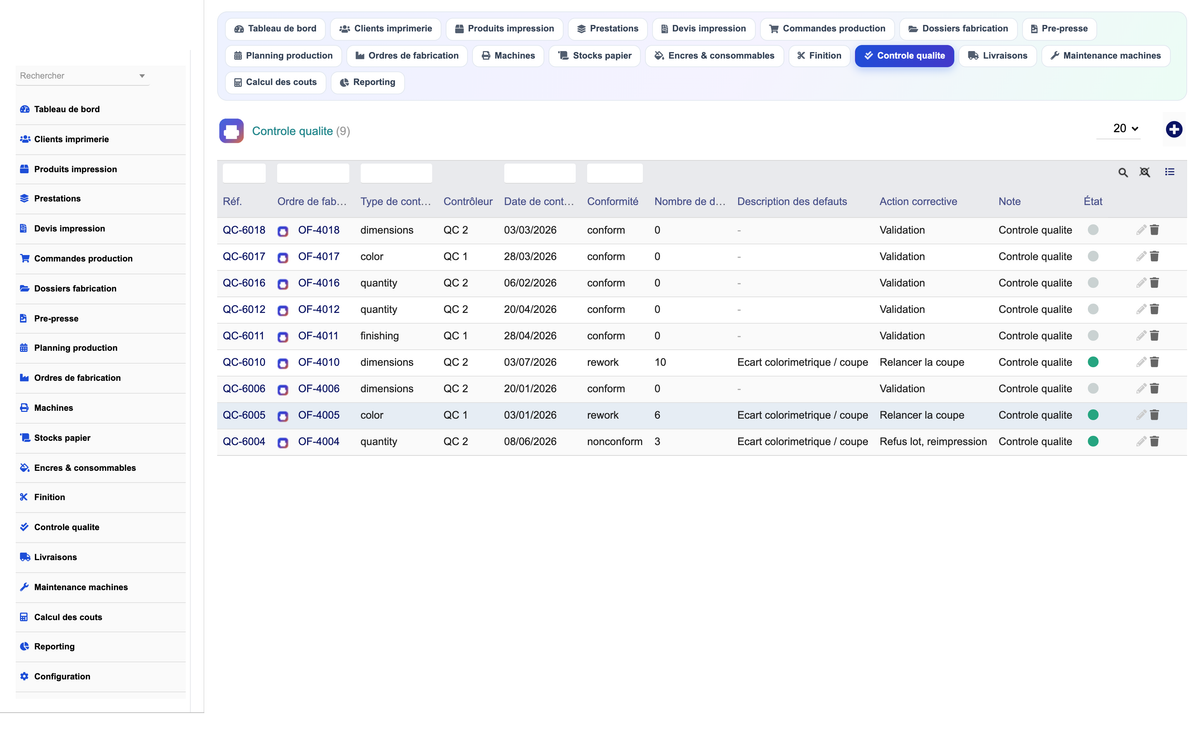The height and width of the screenshot is (743, 1200).
Task: Click the edit pencil for QC-6011
Action: pos(1141,336)
